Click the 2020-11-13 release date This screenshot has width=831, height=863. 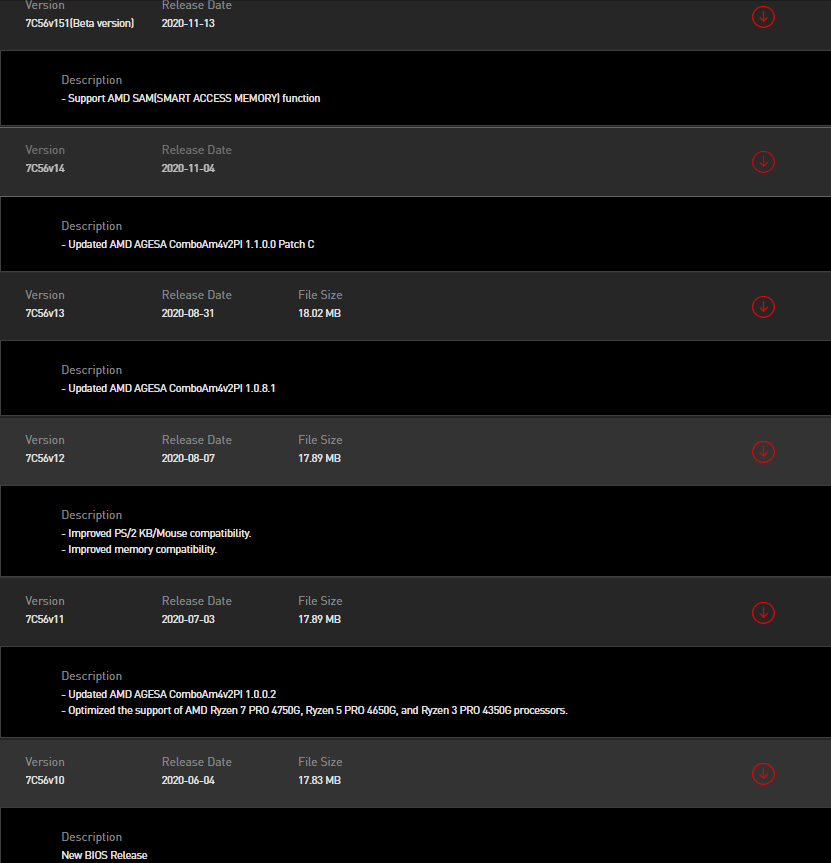(188, 23)
